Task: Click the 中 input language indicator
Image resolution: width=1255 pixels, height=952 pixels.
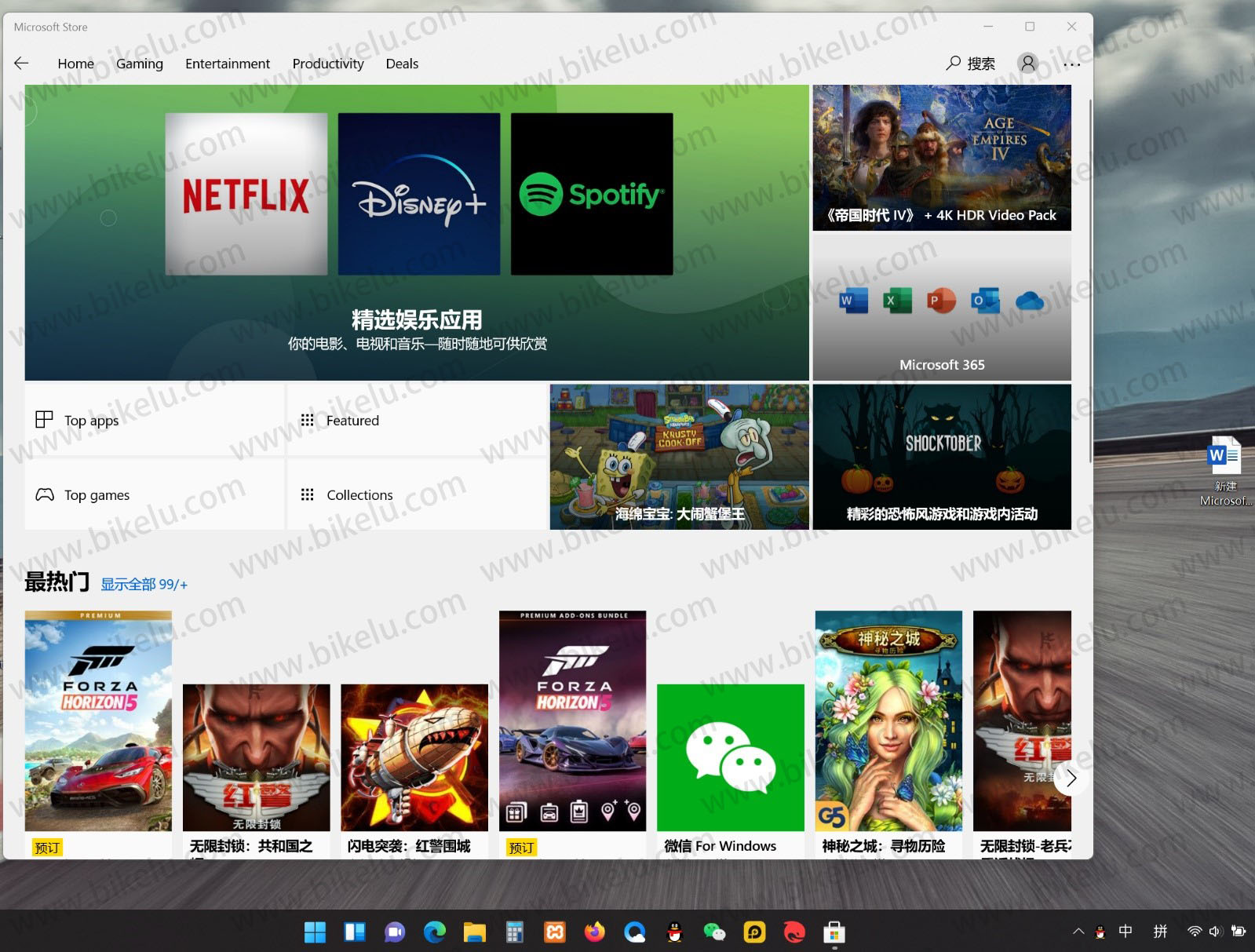Action: (1125, 931)
